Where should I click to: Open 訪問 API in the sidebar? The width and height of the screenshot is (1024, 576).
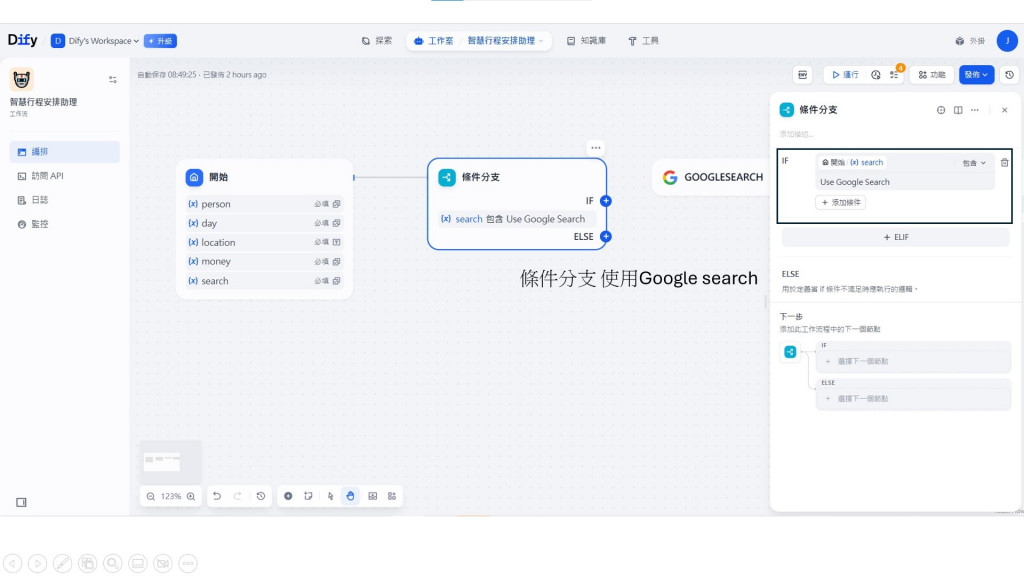tap(65, 176)
